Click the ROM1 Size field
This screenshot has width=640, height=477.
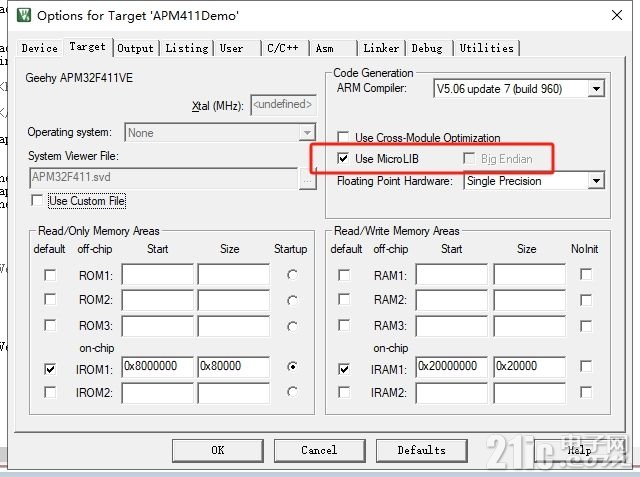(233, 274)
